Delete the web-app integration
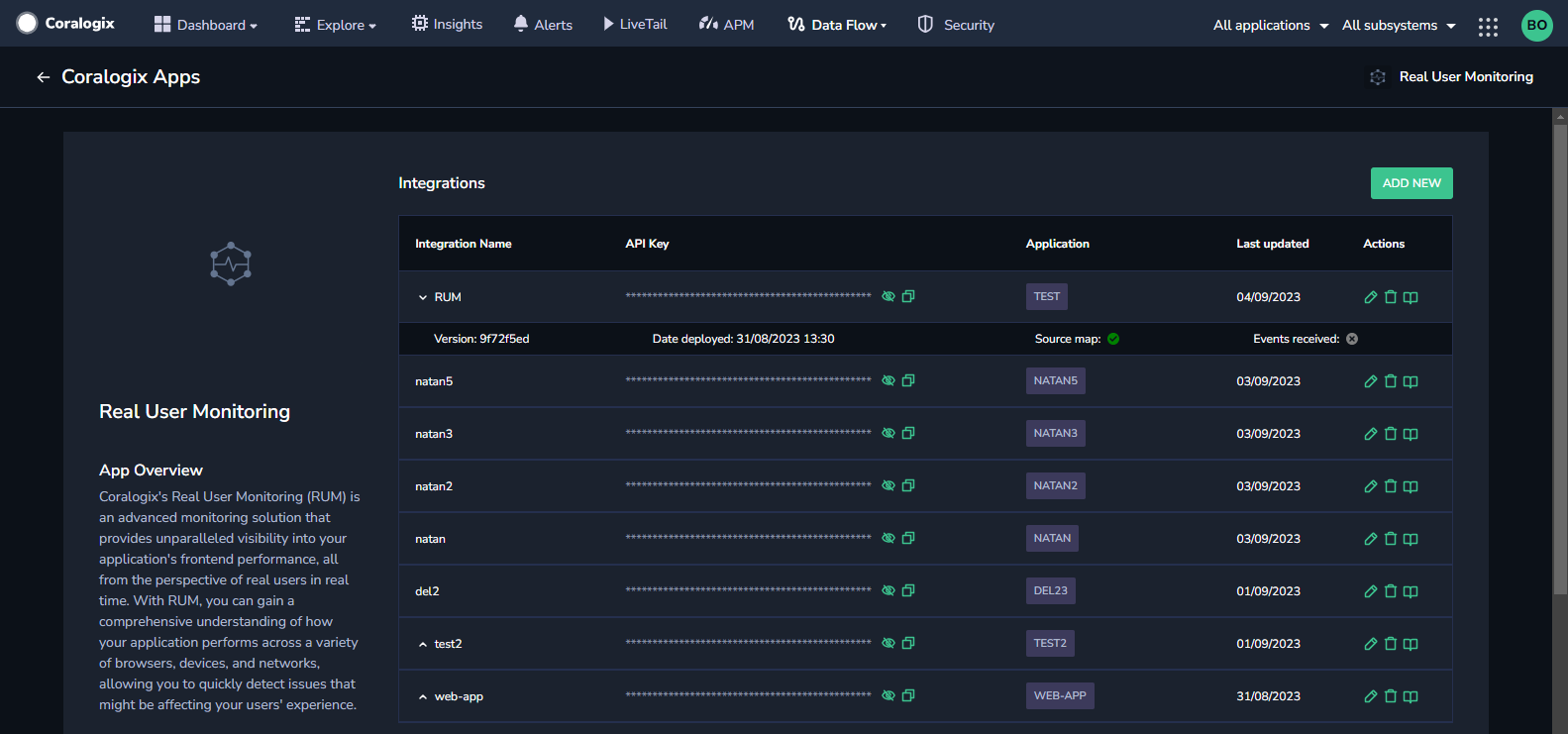 tap(1391, 696)
